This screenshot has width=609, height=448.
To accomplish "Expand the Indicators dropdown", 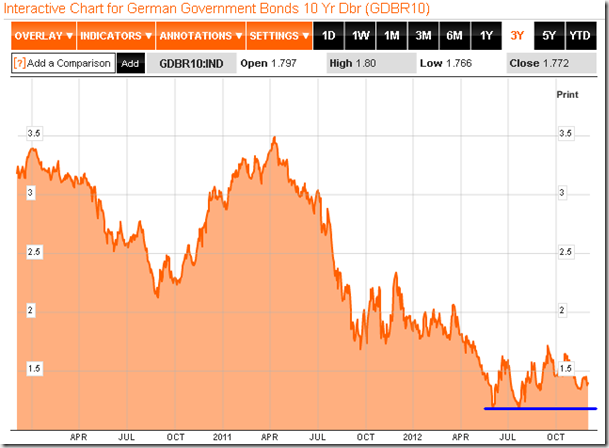I will point(115,36).
